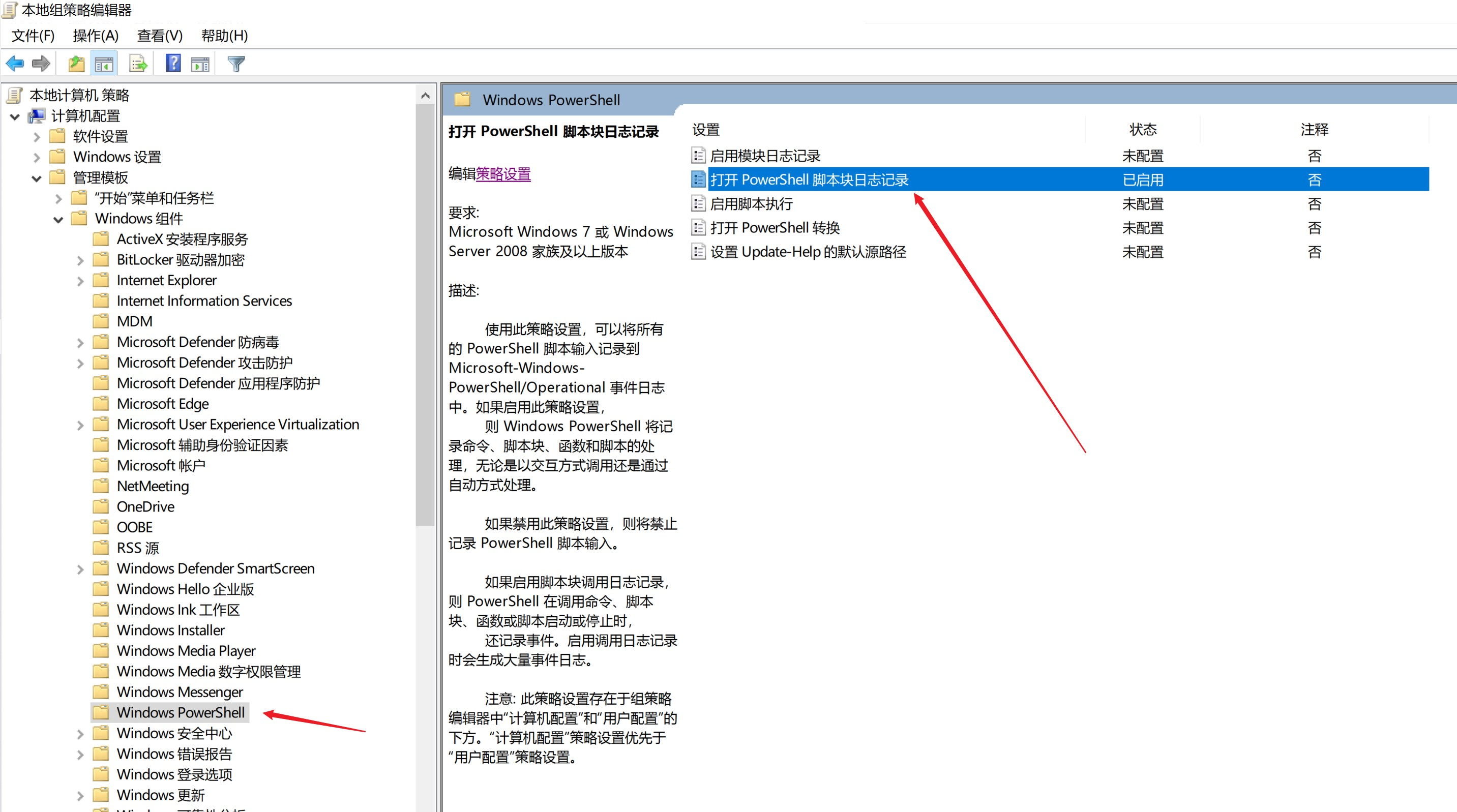The width and height of the screenshot is (1457, 812).
Task: Click the funnel filter options icon
Action: click(x=236, y=64)
